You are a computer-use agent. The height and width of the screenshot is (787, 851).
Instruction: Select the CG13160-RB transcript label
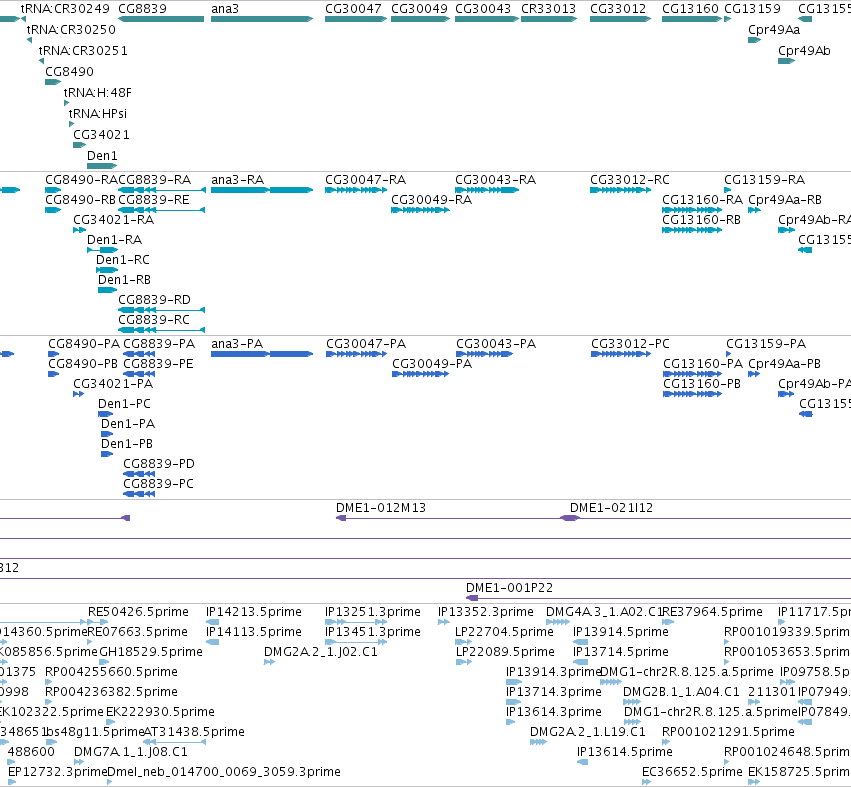701,220
